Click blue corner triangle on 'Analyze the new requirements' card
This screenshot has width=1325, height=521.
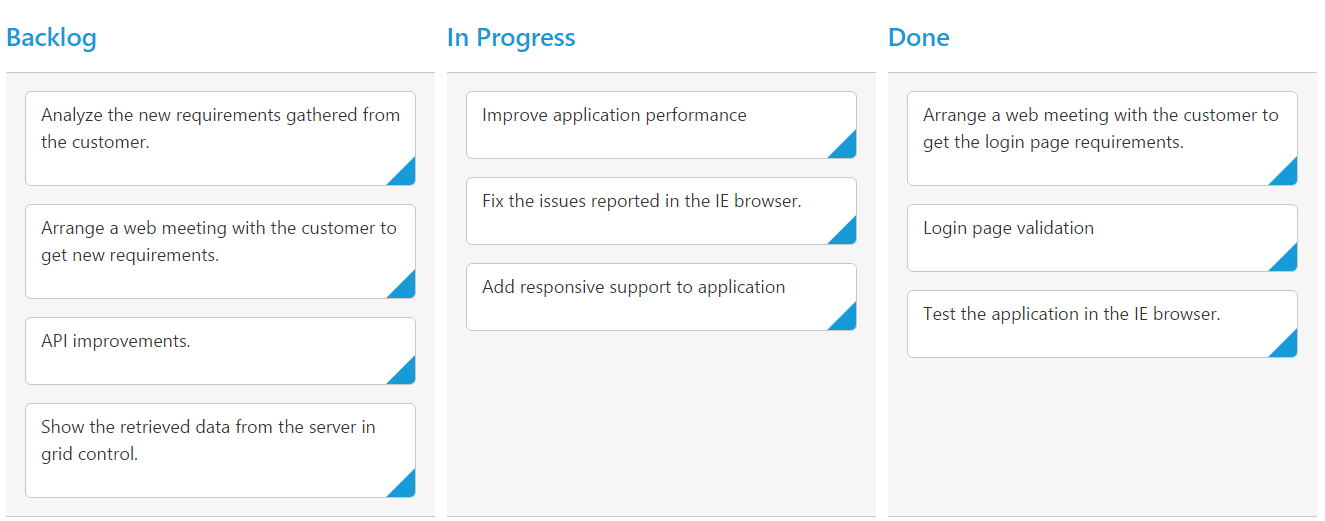click(405, 175)
